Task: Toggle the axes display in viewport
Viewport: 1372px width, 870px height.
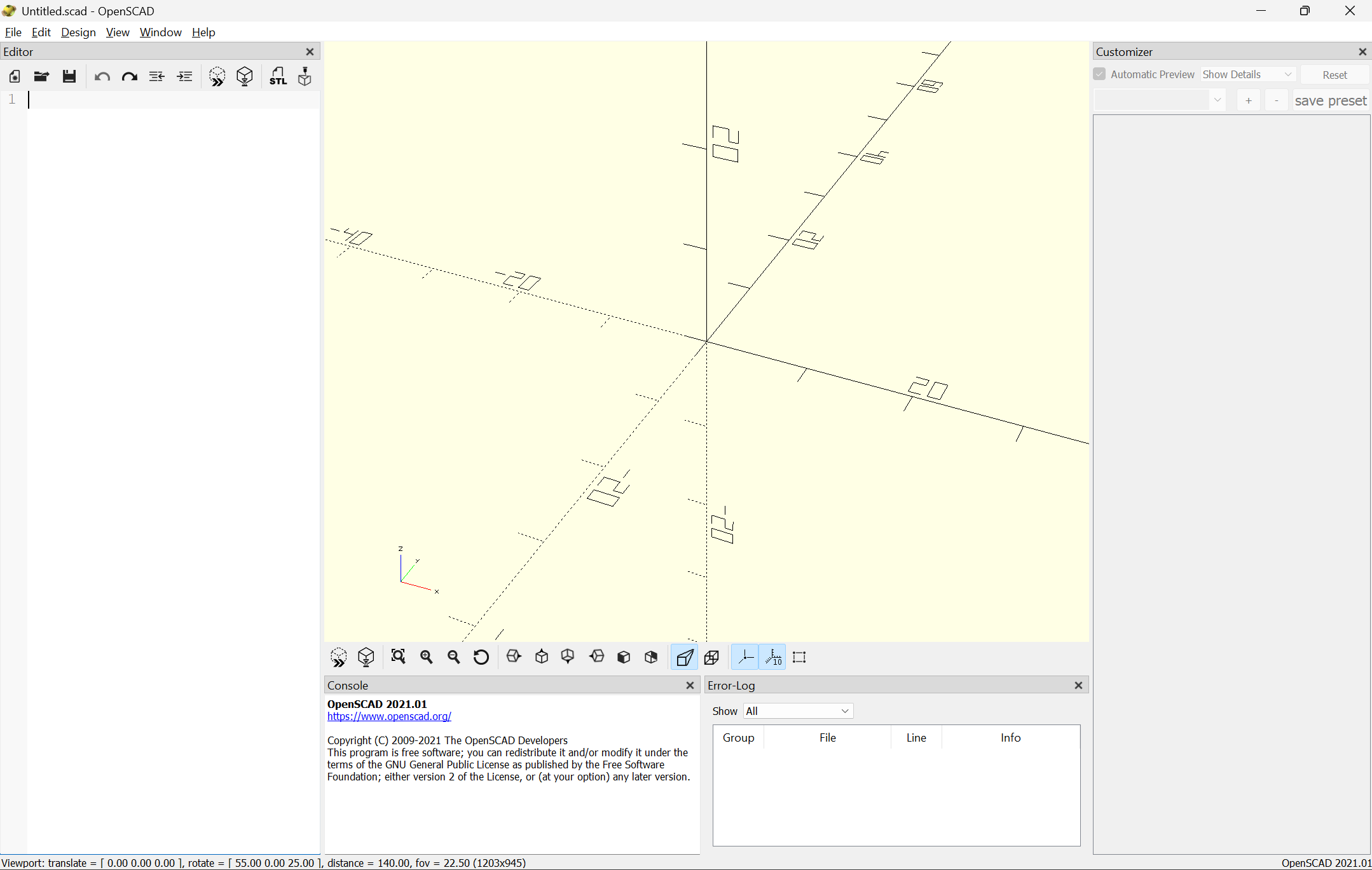Action: point(745,656)
